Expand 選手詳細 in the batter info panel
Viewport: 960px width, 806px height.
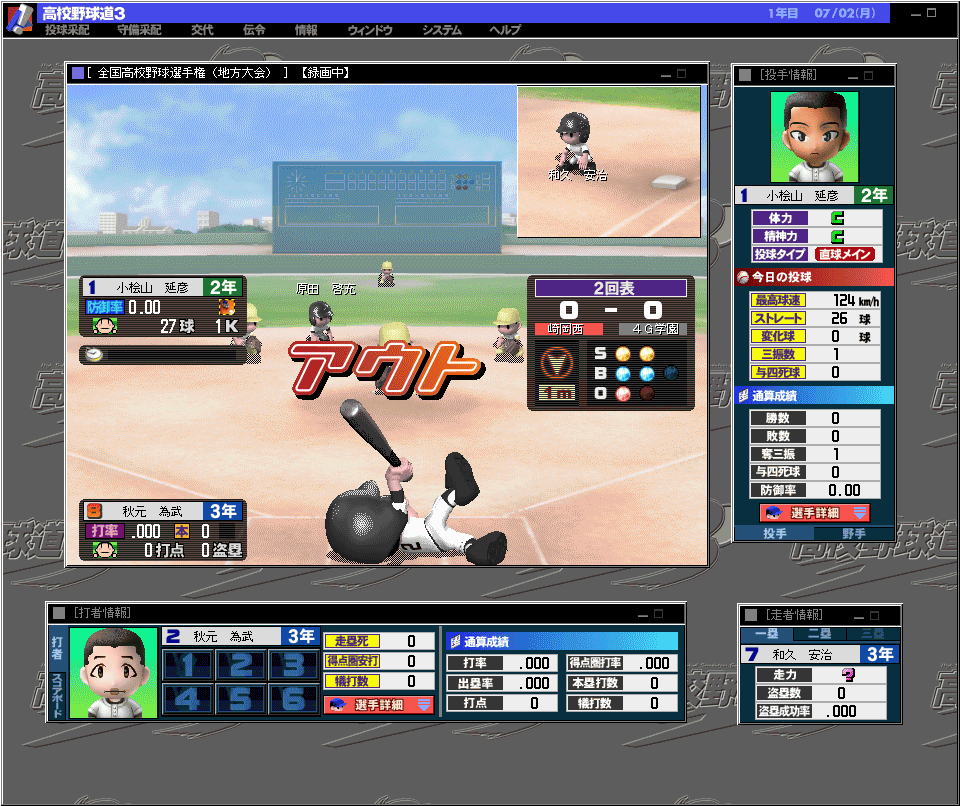(x=378, y=705)
